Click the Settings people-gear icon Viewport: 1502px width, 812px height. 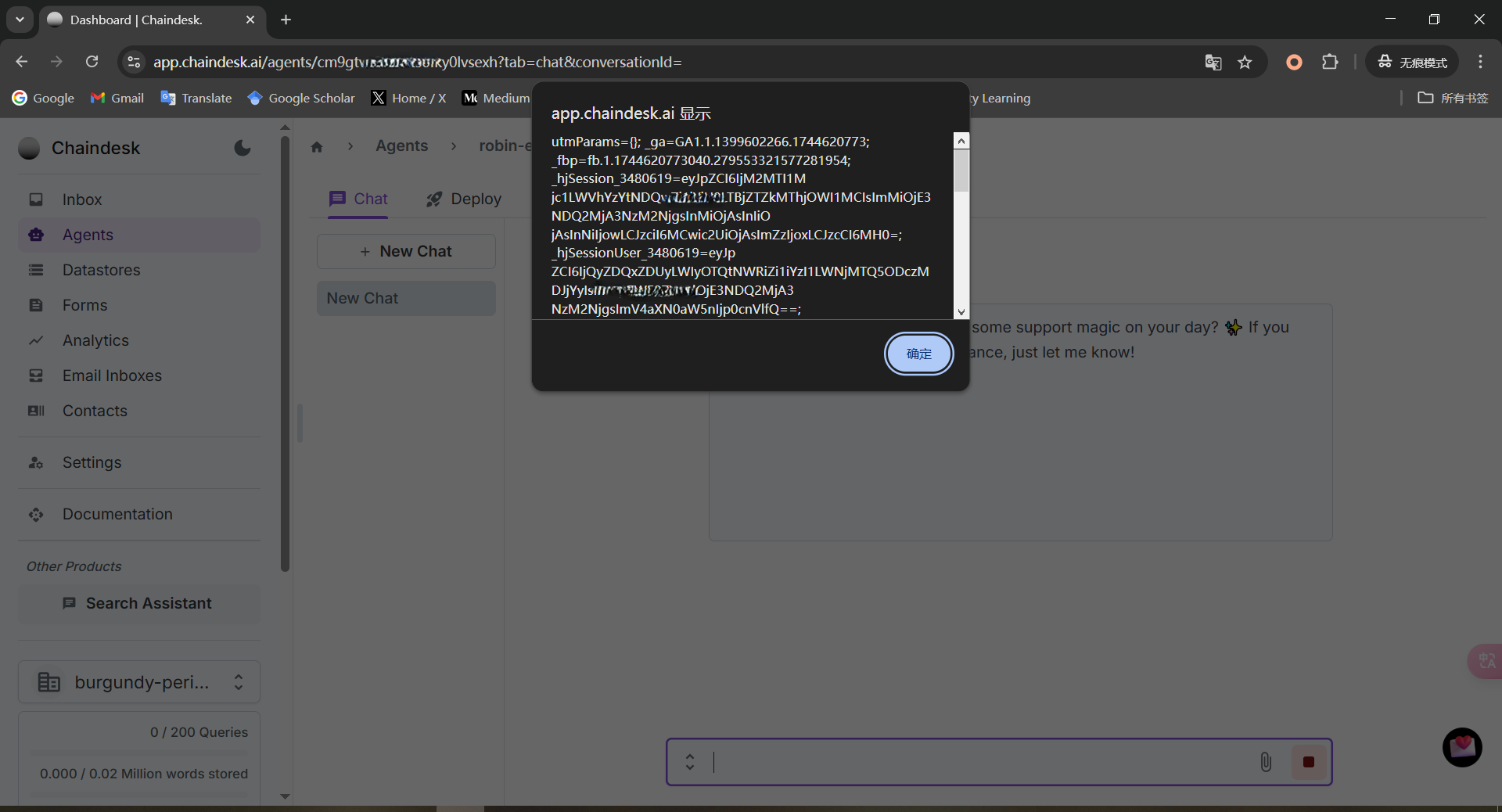point(36,462)
